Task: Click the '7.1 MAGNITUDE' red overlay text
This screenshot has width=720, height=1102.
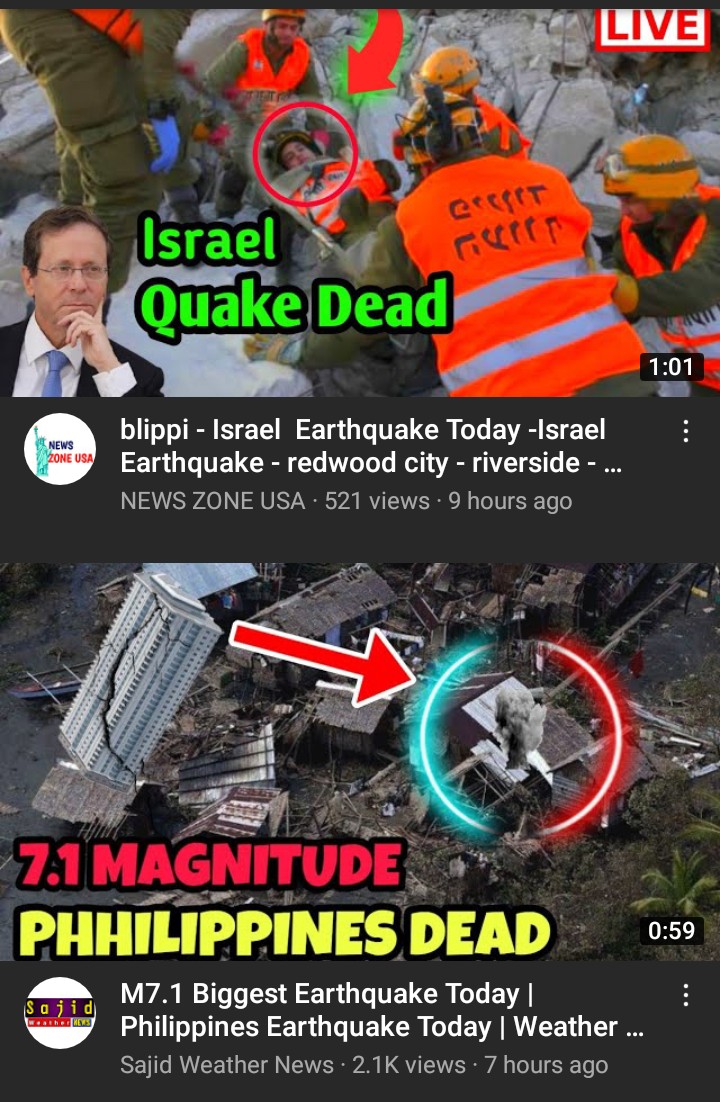Action: coord(210,864)
